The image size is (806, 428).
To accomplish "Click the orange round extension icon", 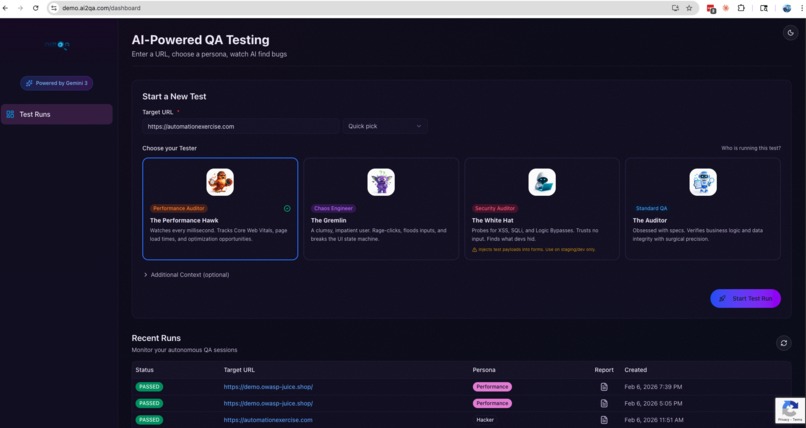I will [x=726, y=8].
